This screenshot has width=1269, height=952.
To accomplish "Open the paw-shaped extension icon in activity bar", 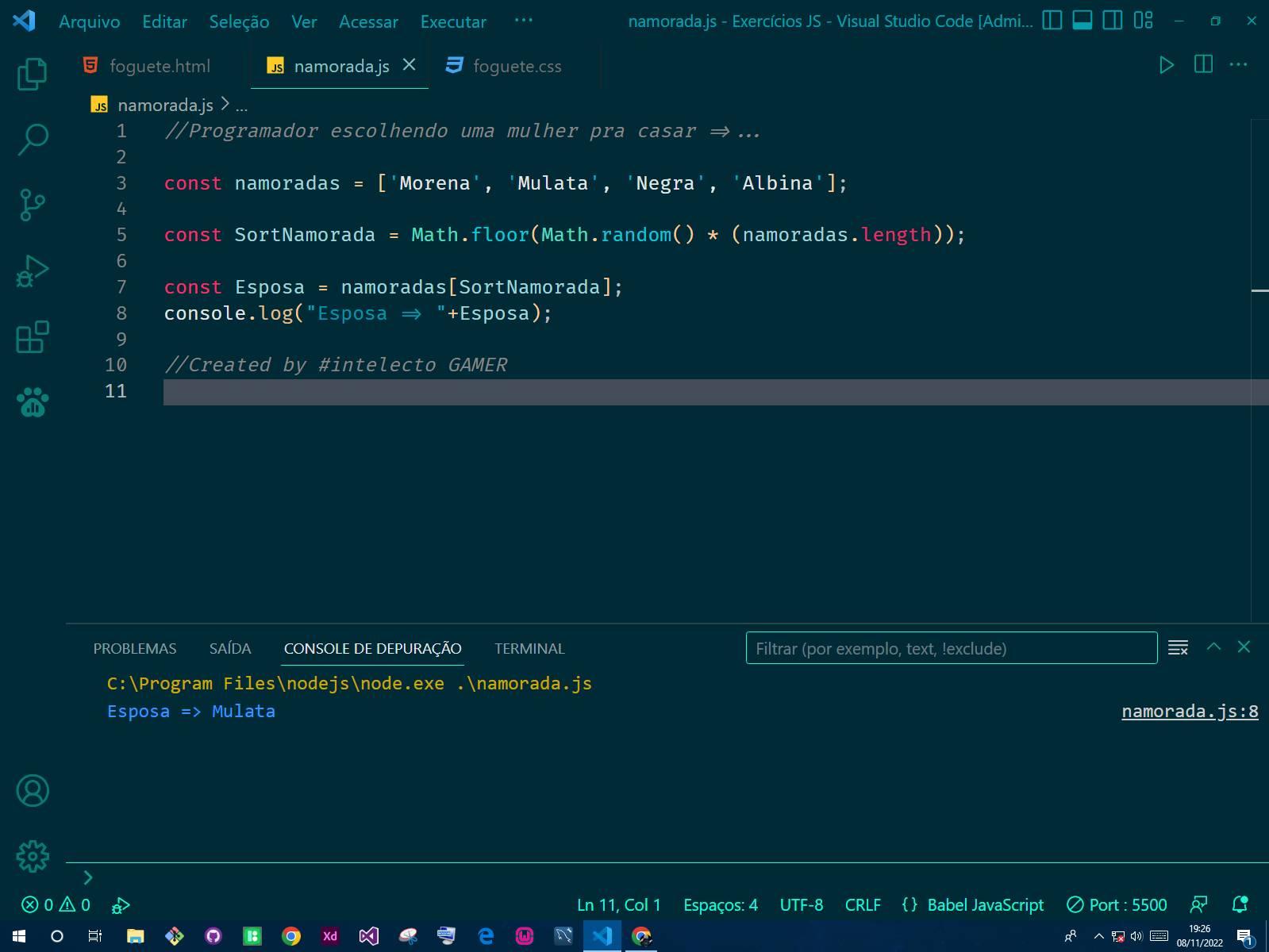I will coord(33,402).
